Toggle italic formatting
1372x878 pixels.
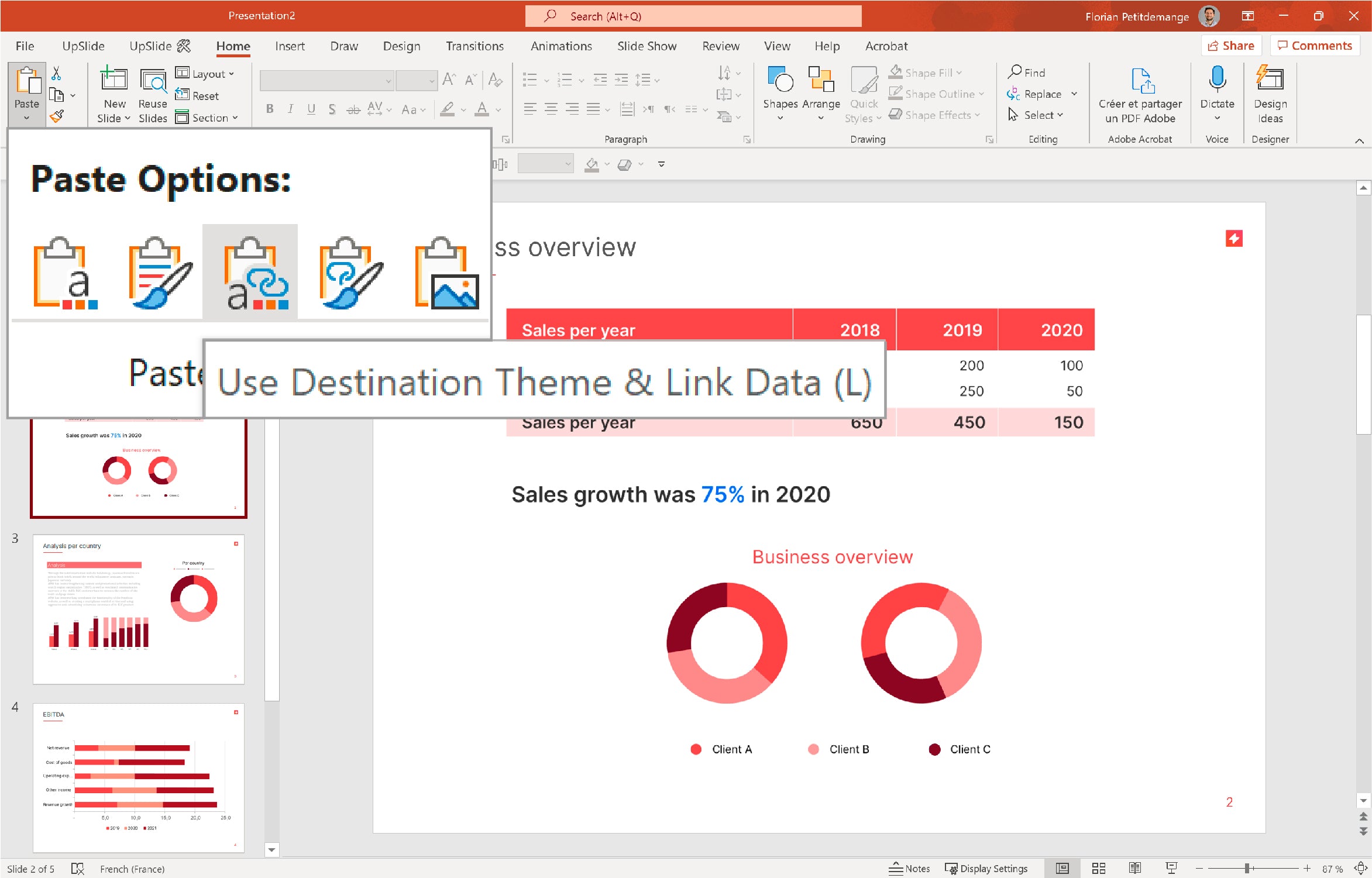point(290,109)
